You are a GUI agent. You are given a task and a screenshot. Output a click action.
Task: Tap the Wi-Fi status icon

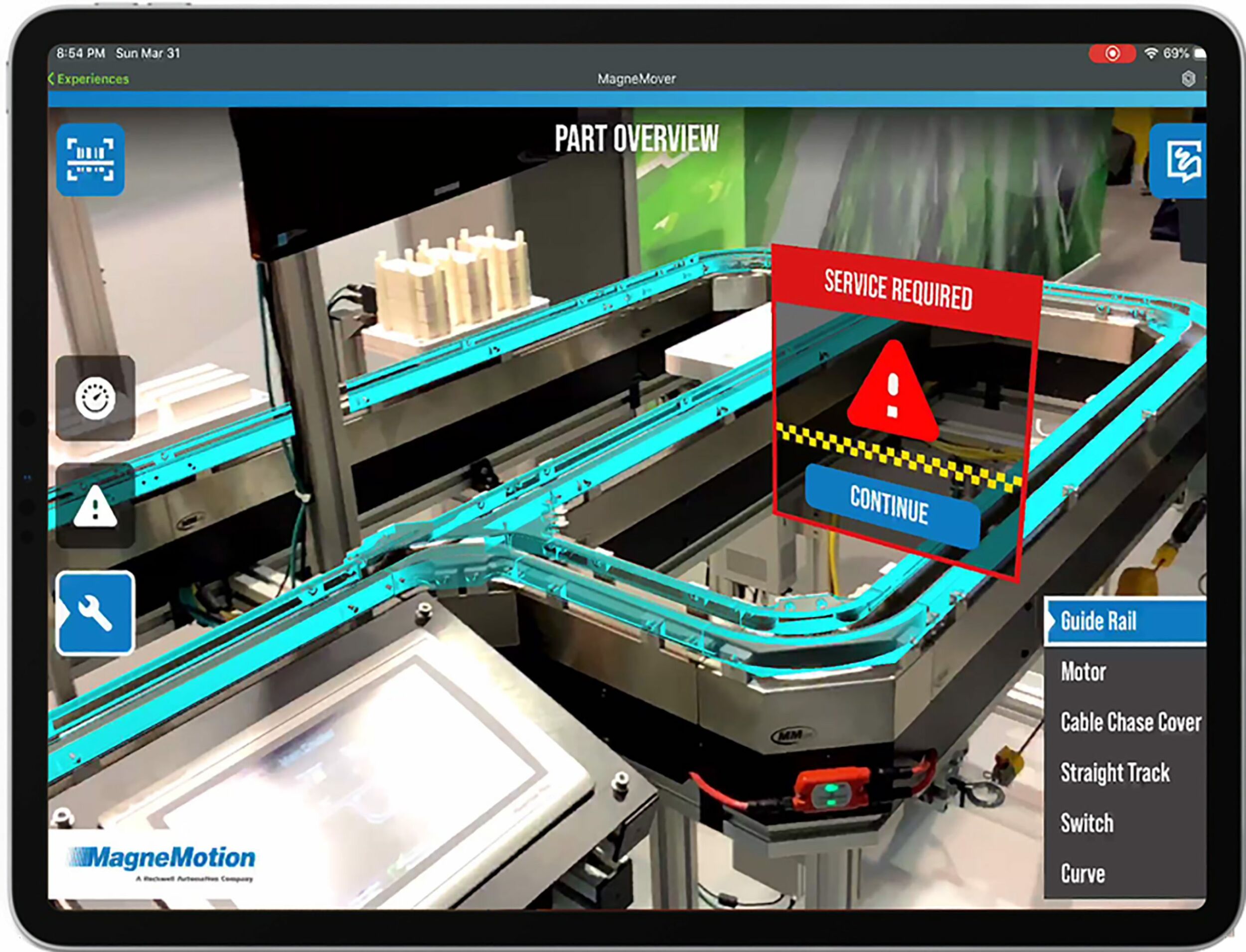1151,53
